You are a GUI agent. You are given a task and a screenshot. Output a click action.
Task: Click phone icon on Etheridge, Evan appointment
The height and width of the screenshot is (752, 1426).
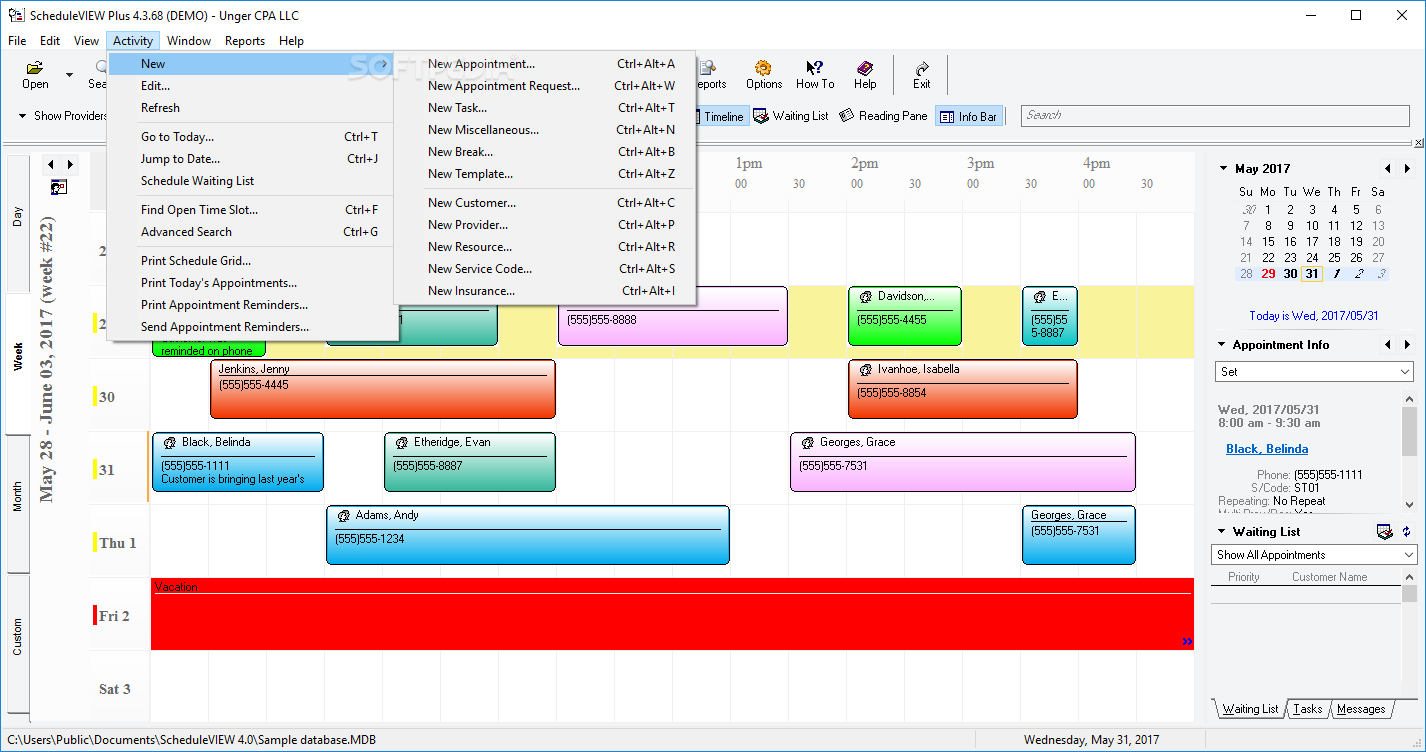pos(401,443)
